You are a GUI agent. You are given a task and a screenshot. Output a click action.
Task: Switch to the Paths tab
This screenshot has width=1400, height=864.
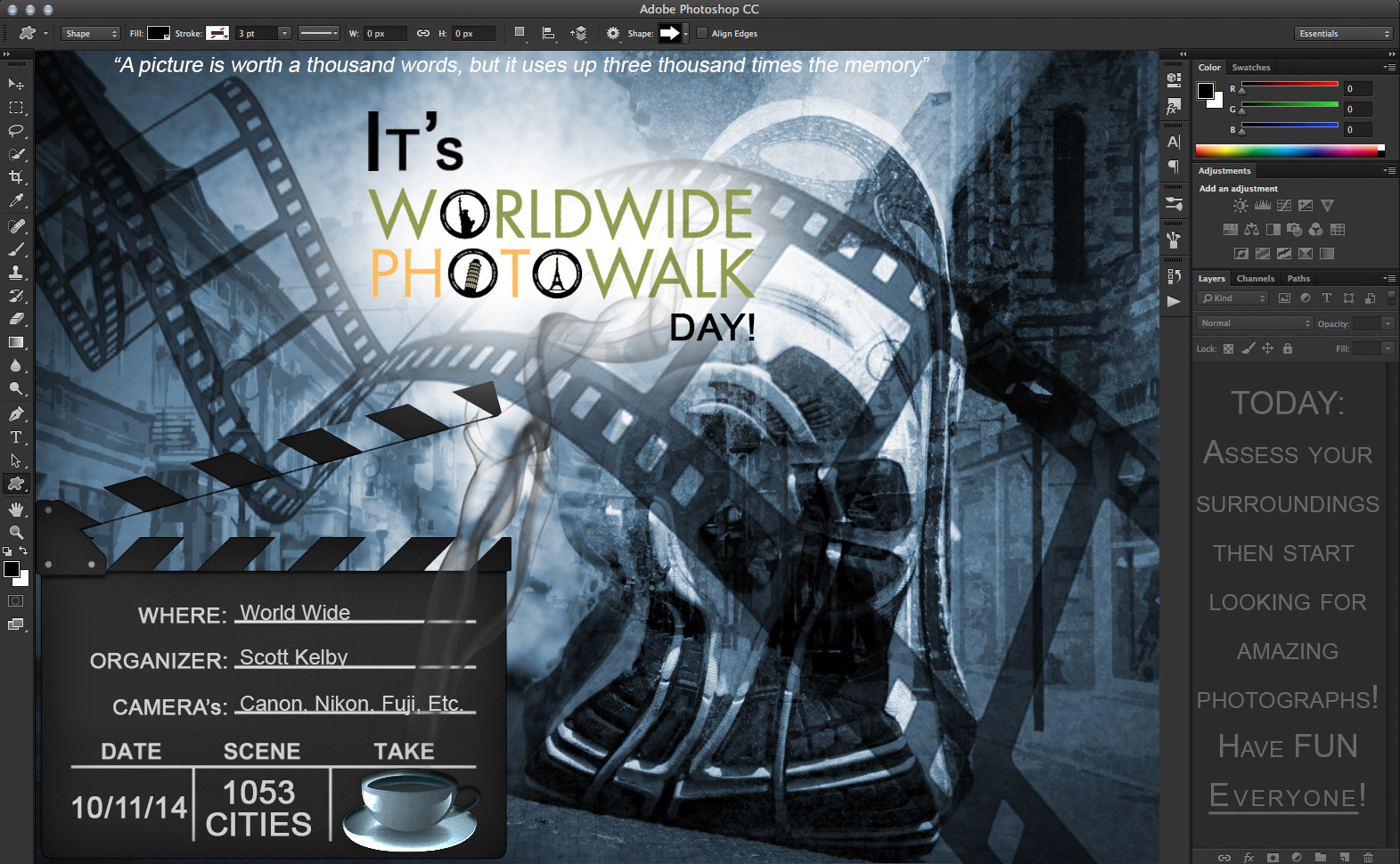[1298, 279]
